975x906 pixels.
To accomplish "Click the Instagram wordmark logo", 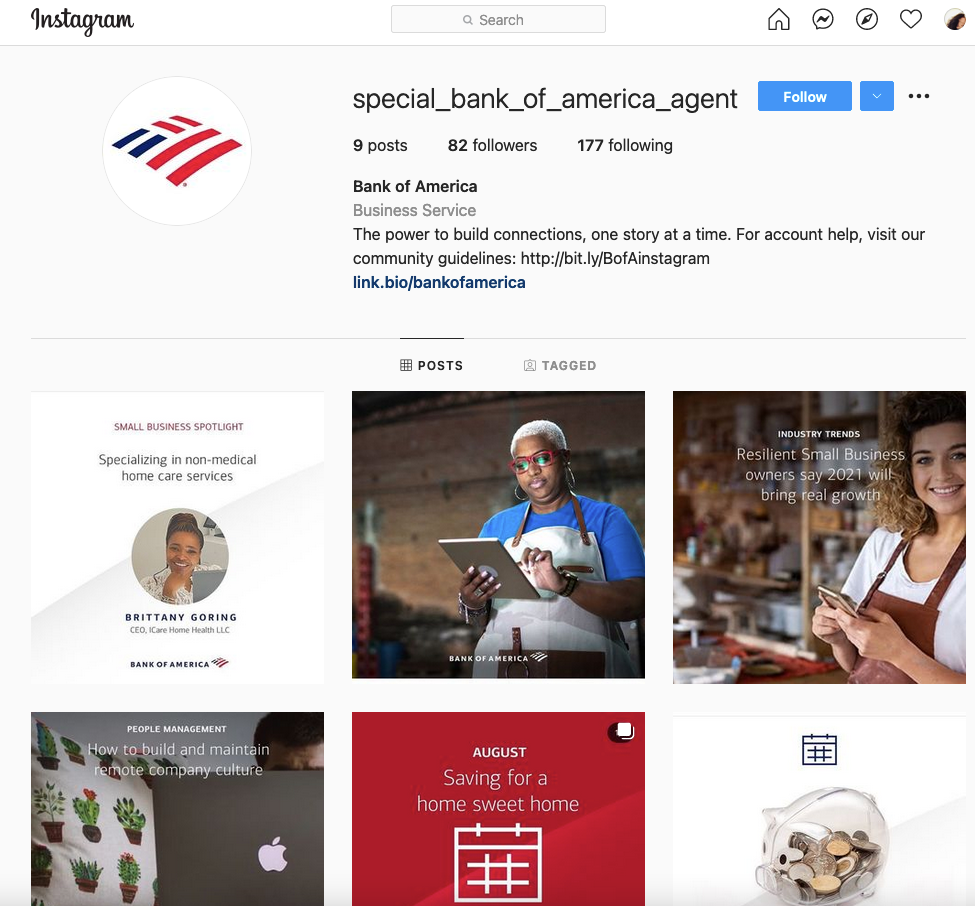I will tap(82, 21).
